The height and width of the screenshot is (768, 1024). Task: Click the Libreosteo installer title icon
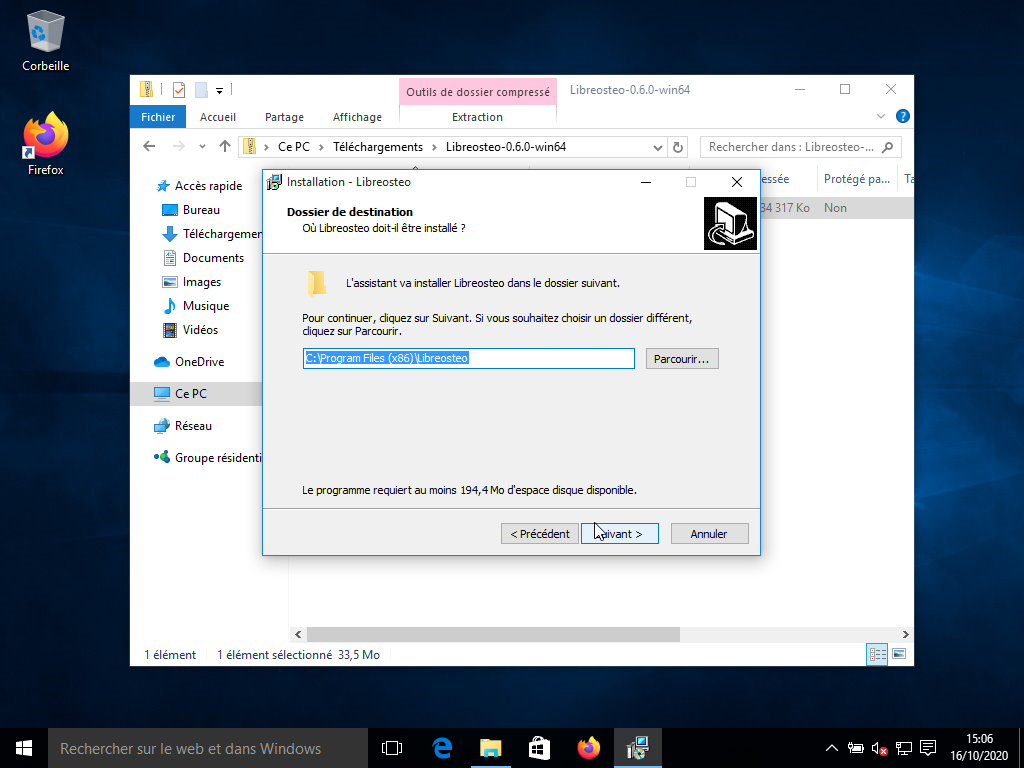pos(275,182)
